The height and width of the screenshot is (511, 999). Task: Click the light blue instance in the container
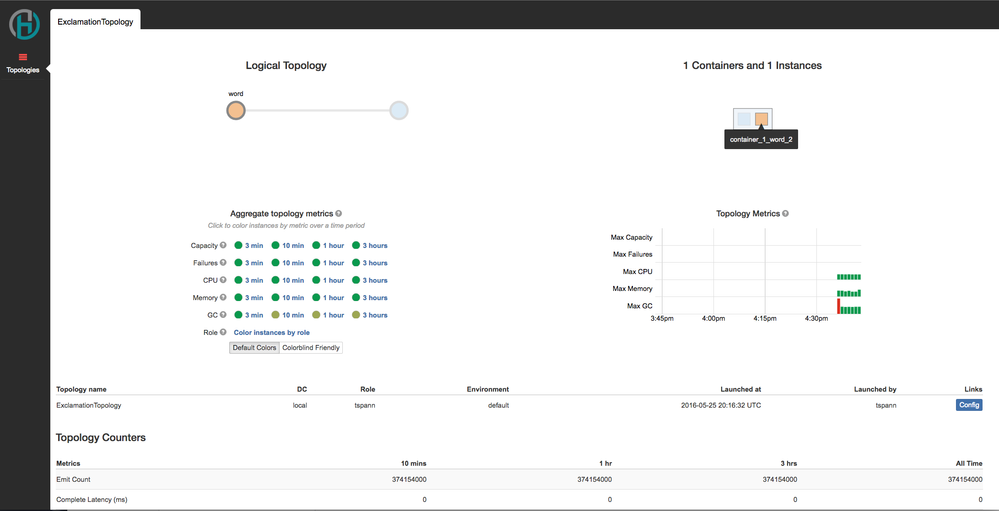point(744,119)
